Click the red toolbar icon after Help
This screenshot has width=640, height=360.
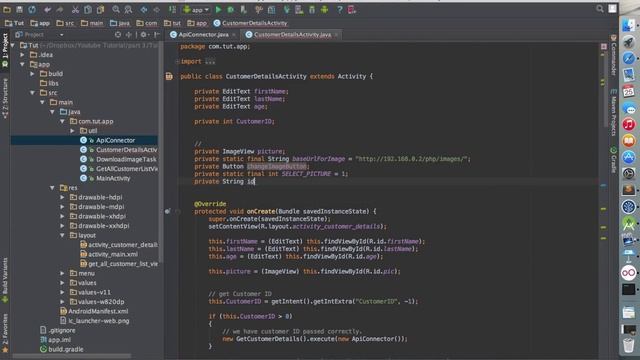[x=351, y=9]
